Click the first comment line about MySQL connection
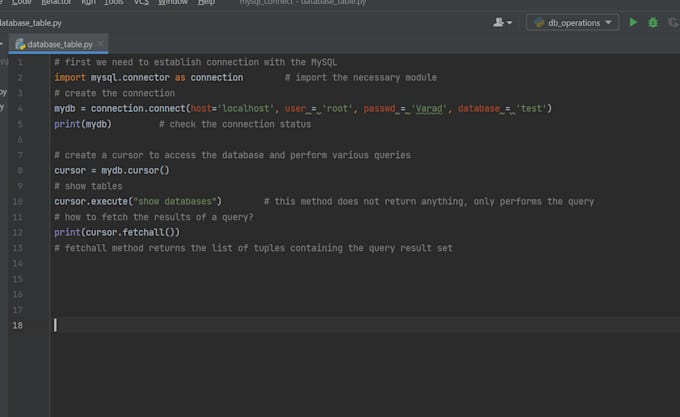The height and width of the screenshot is (417, 680). pyautogui.click(x=196, y=62)
